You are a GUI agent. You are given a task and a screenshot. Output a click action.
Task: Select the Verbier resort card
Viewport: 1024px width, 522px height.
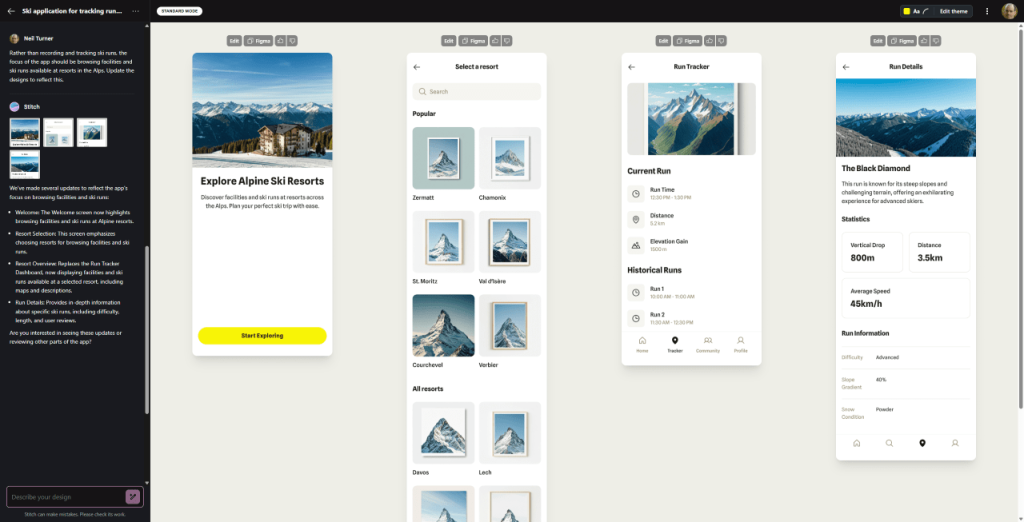tap(510, 331)
